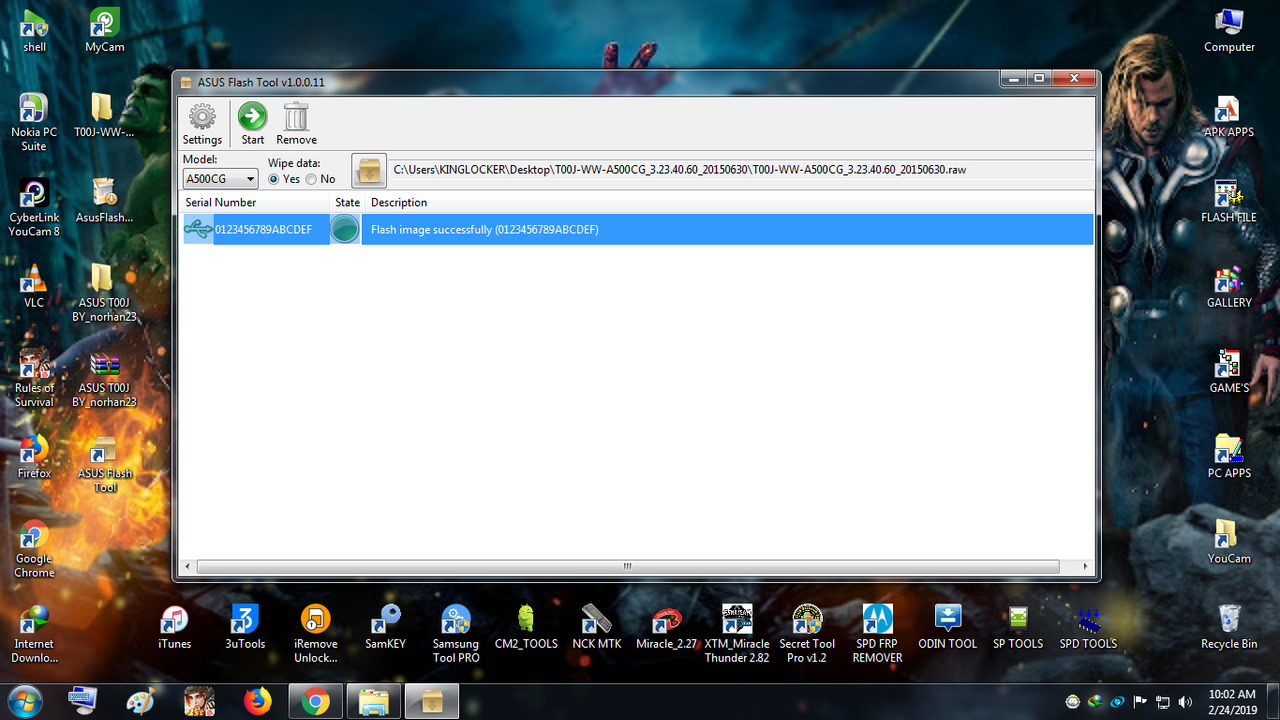Open Computer desktop icon
Viewport: 1280px width, 720px height.
click(x=1229, y=30)
